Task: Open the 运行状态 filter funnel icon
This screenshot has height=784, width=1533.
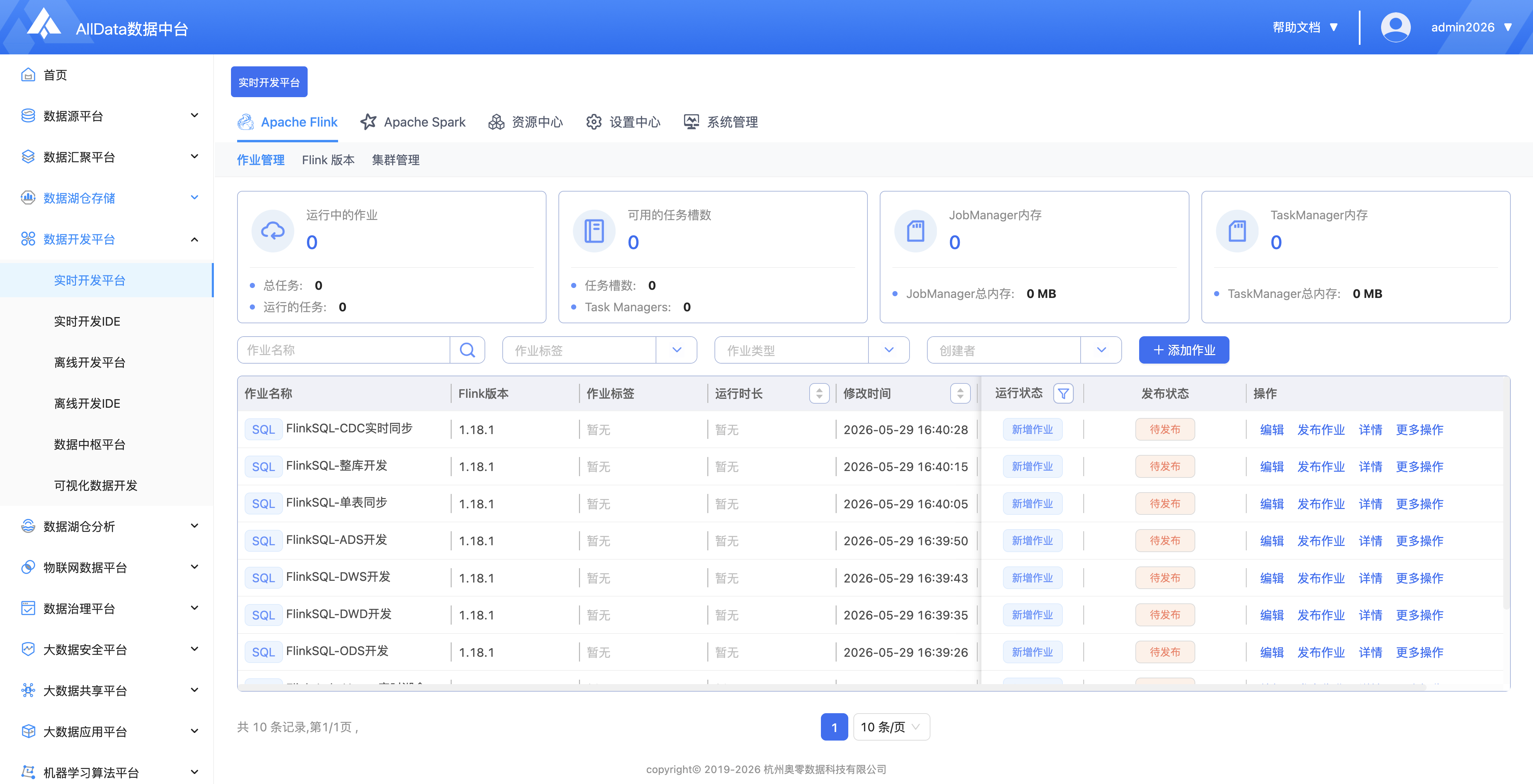Action: tap(1063, 394)
